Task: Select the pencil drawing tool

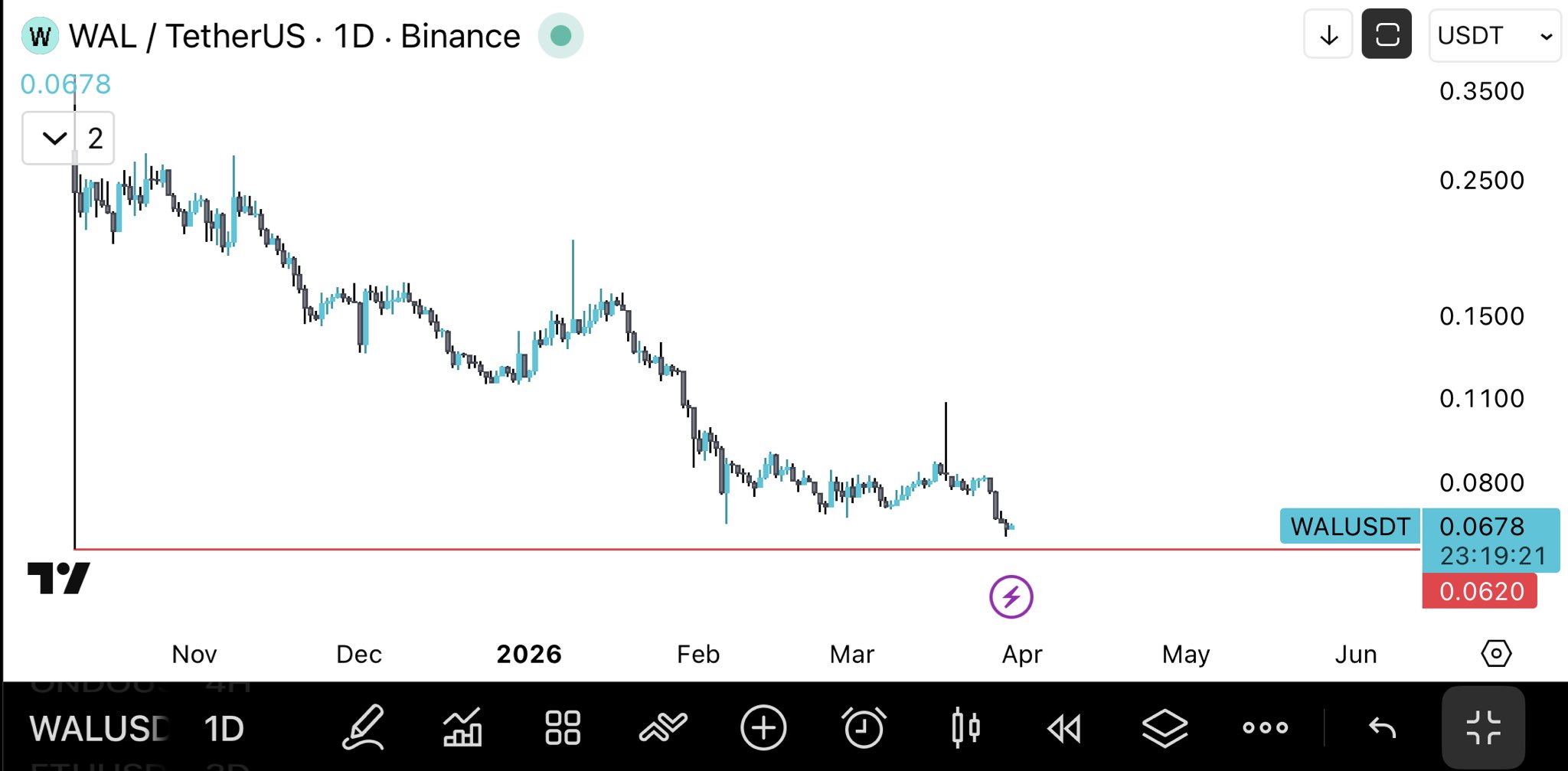Action: click(363, 727)
